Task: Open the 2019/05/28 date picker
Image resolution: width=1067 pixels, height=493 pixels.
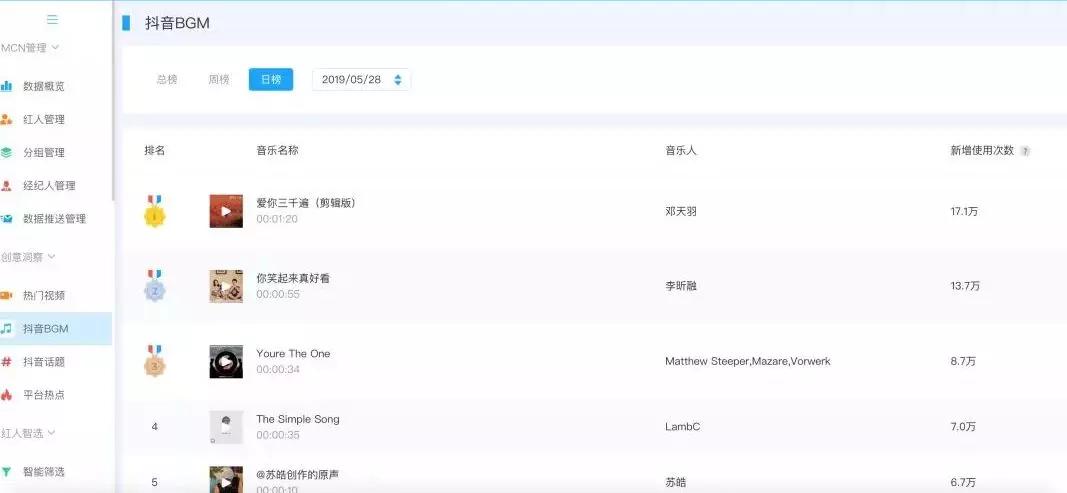Action: pos(361,80)
